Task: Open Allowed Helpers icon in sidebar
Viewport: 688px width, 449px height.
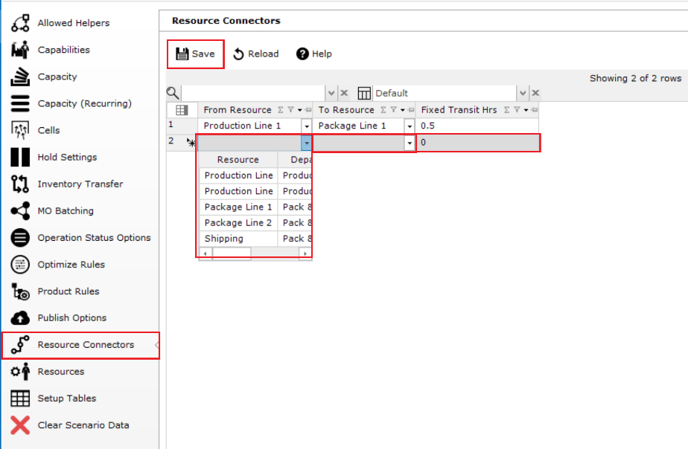Action: (20, 23)
